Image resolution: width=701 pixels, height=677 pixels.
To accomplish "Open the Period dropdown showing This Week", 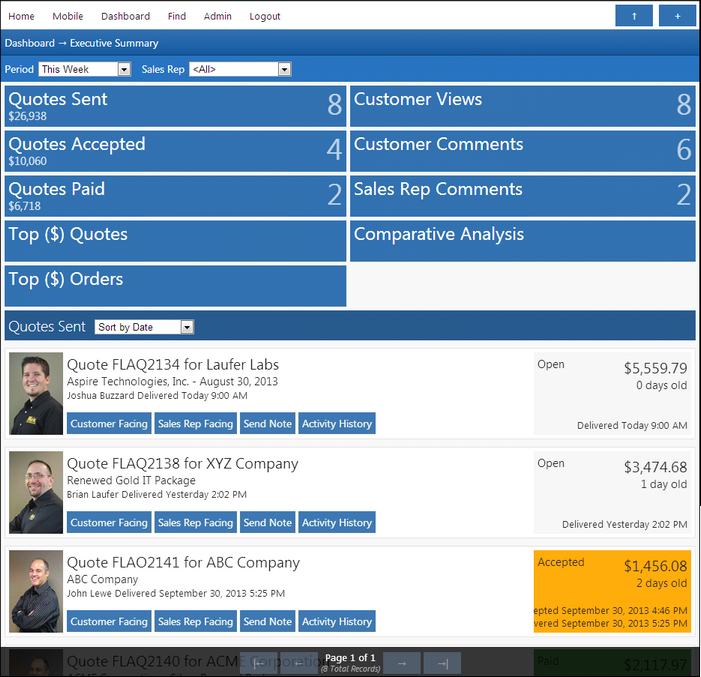I will click(x=84, y=69).
